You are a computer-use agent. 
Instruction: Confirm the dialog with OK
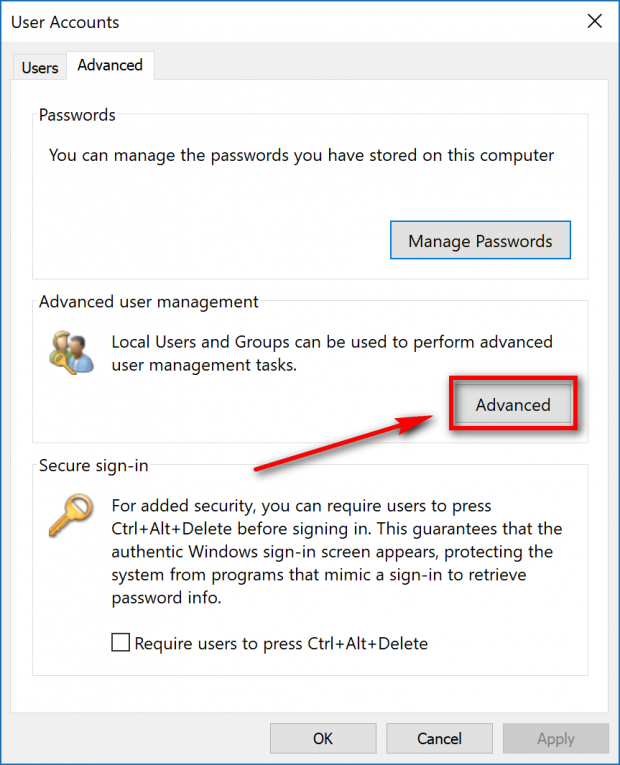[x=323, y=739]
